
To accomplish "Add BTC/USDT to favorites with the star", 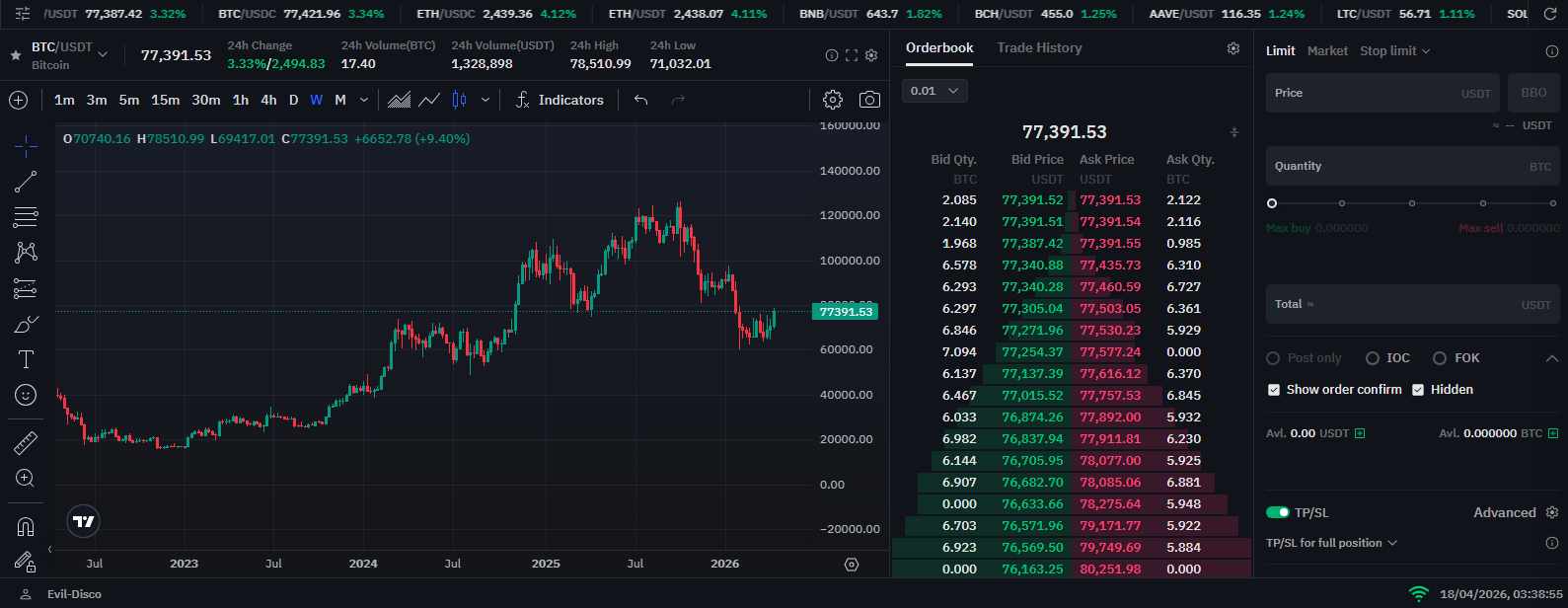I will (x=15, y=55).
